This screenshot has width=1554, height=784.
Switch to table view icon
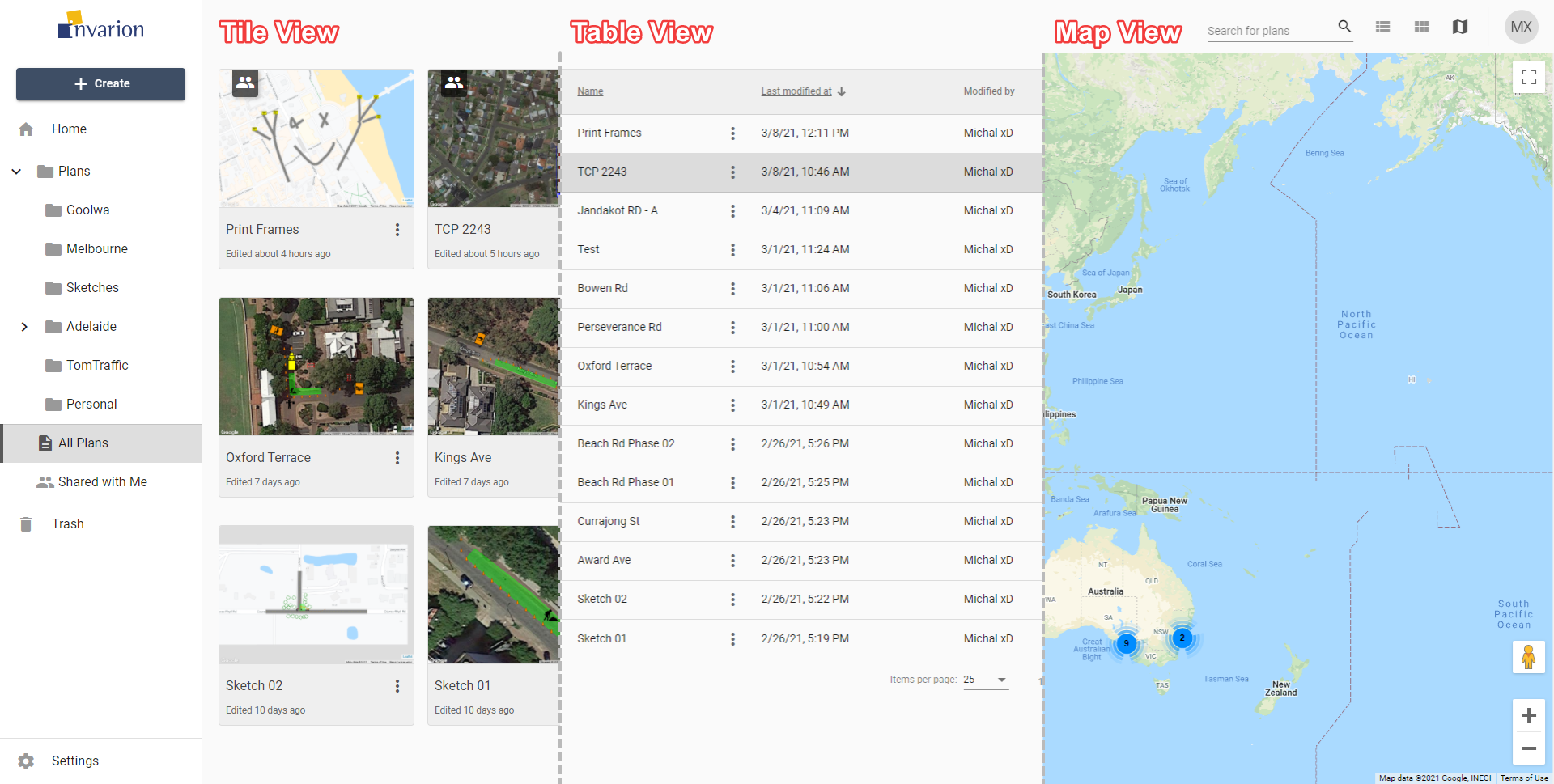[x=1382, y=27]
